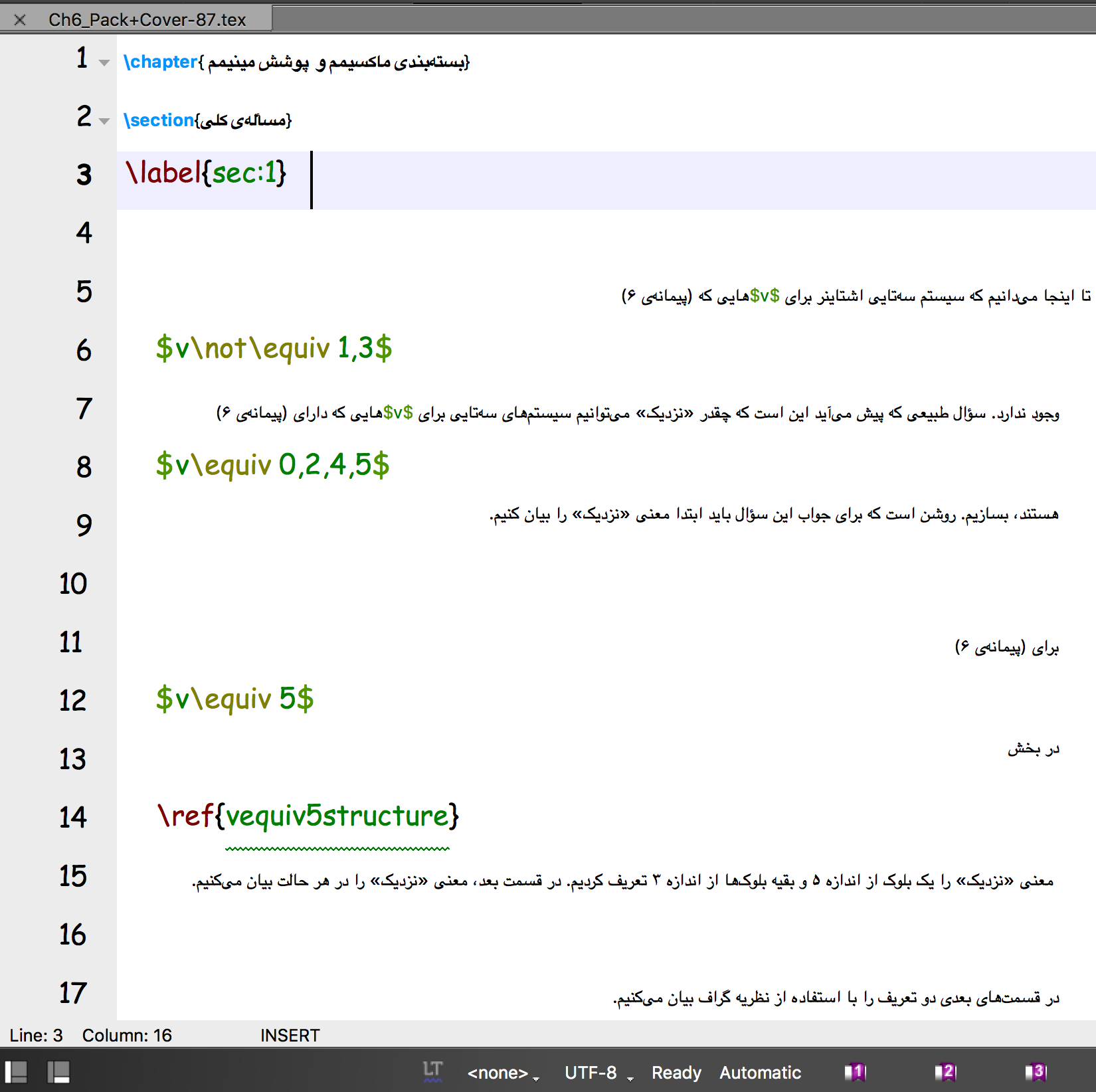The image size is (1096, 1092).
Task: Open the UTF-8 encoding dropdown
Action: [598, 1073]
